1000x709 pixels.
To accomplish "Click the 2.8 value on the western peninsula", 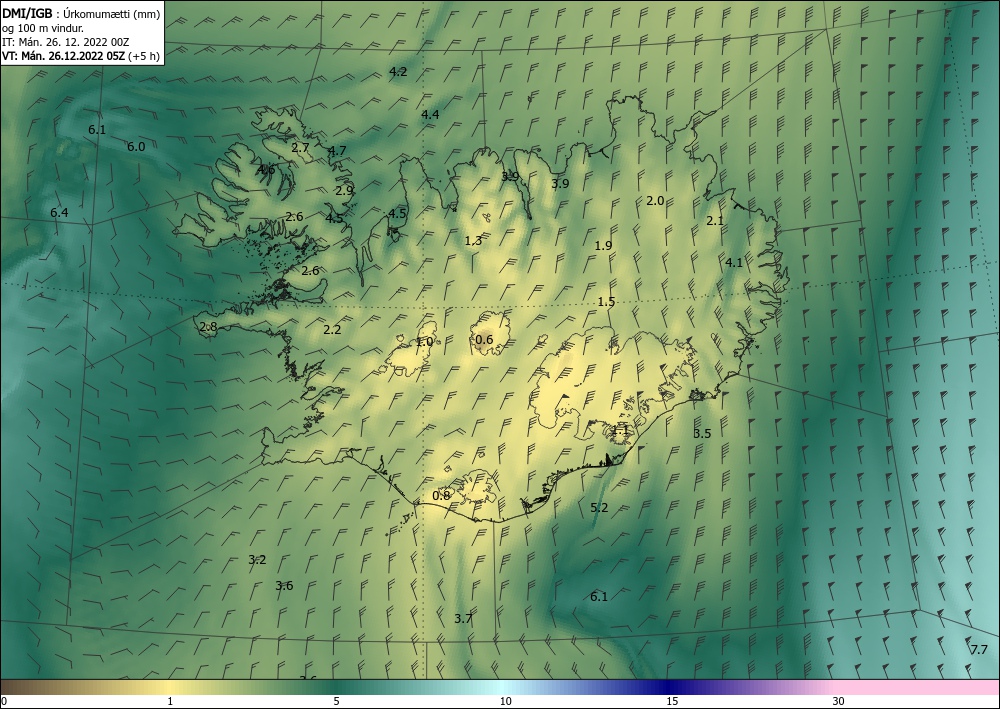I will 209,327.
